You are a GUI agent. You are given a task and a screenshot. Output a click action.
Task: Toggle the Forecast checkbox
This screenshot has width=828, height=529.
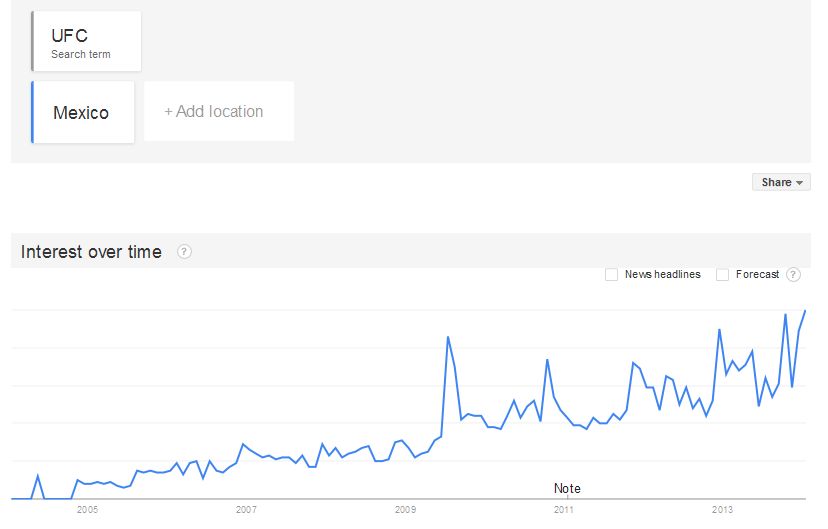(722, 275)
